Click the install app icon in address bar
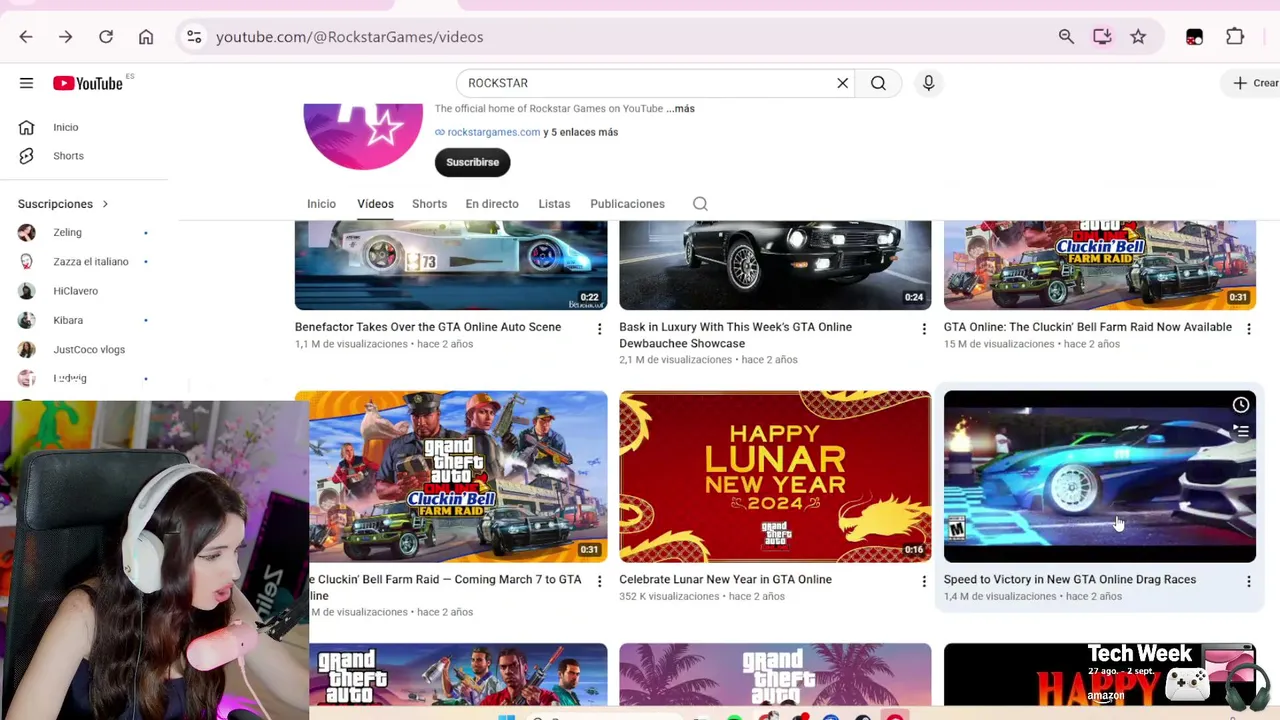This screenshot has height=720, width=1280. (1102, 37)
